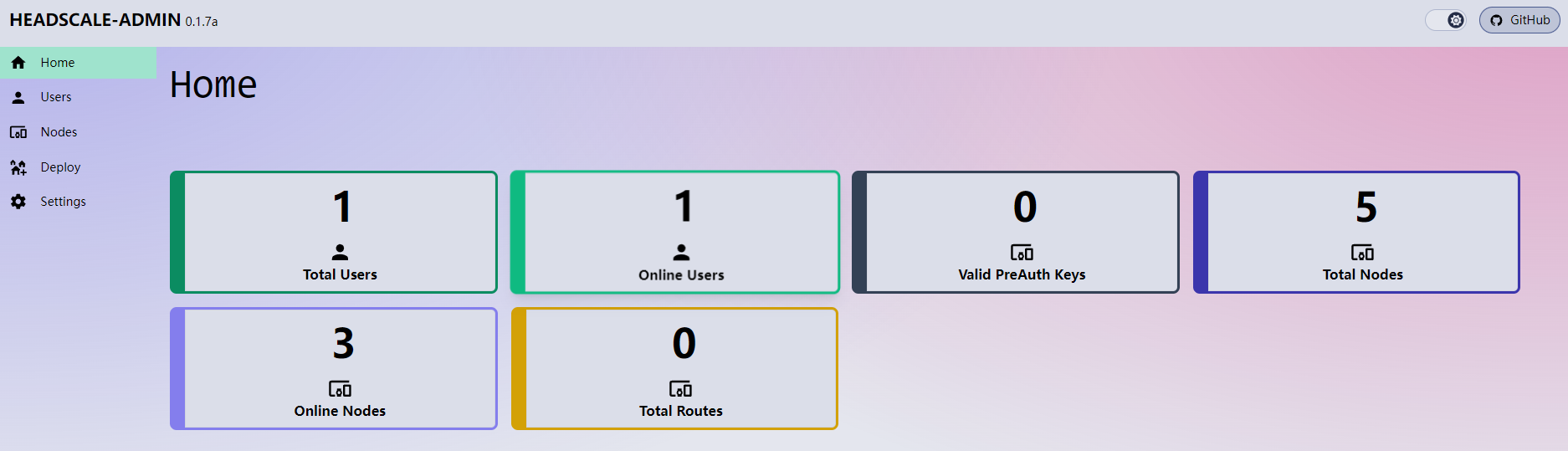Open the GitHub link button
1568x451 pixels.
(1519, 20)
